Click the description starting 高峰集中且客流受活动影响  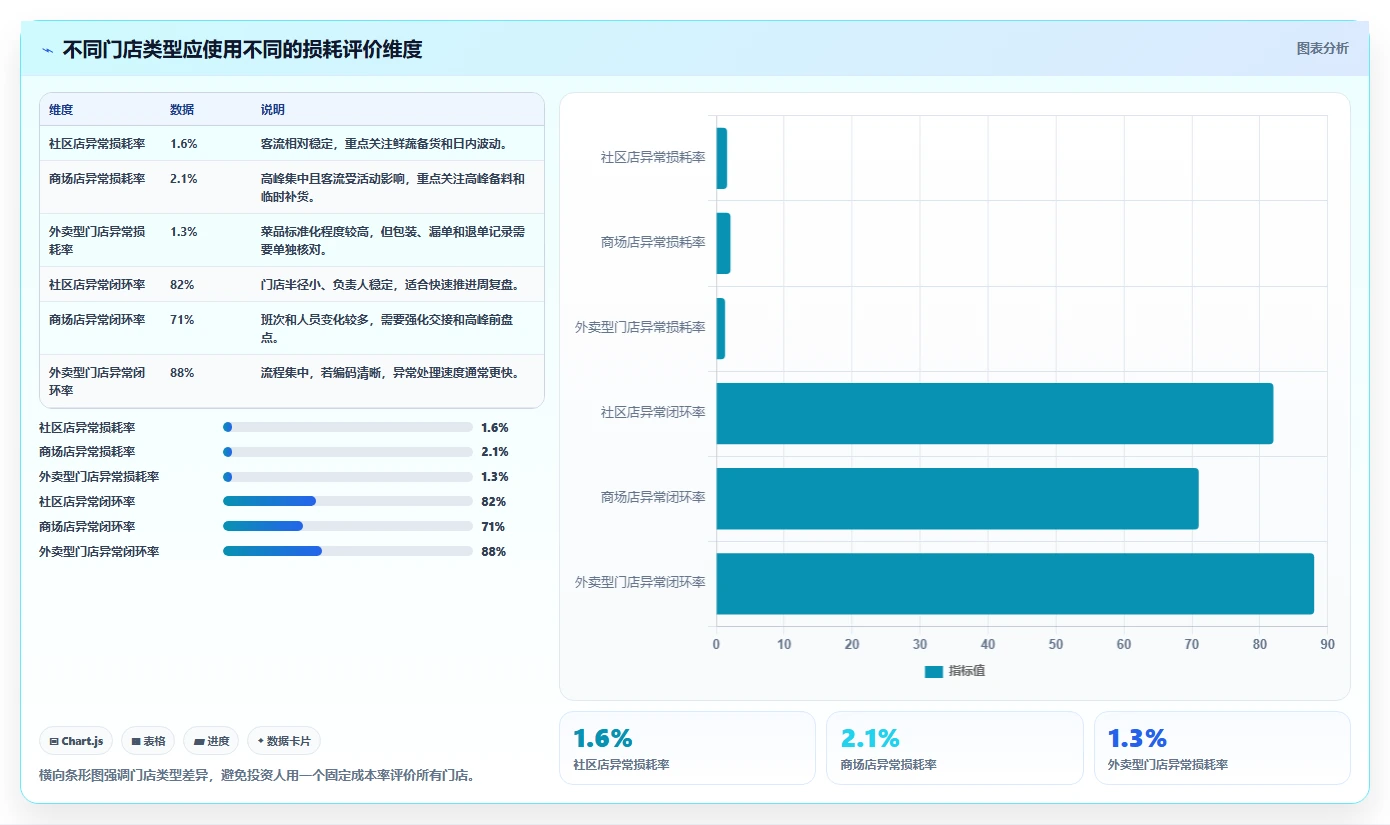tap(393, 187)
